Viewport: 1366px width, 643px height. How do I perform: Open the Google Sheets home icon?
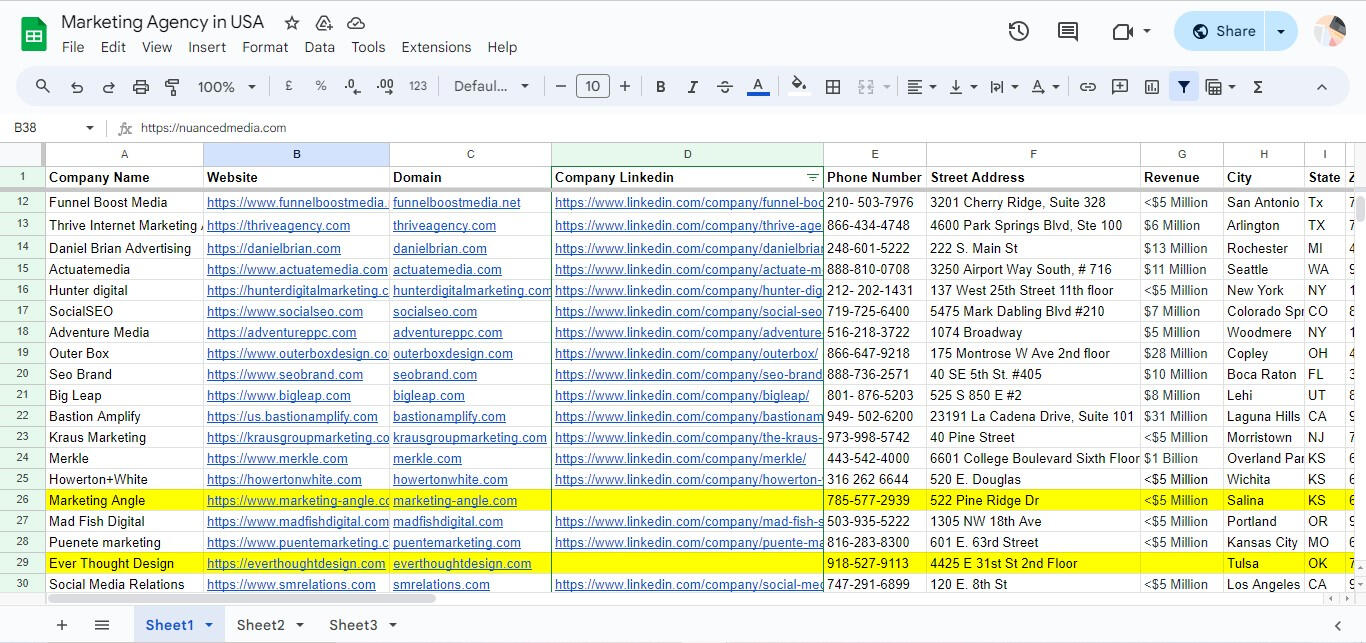click(34, 34)
